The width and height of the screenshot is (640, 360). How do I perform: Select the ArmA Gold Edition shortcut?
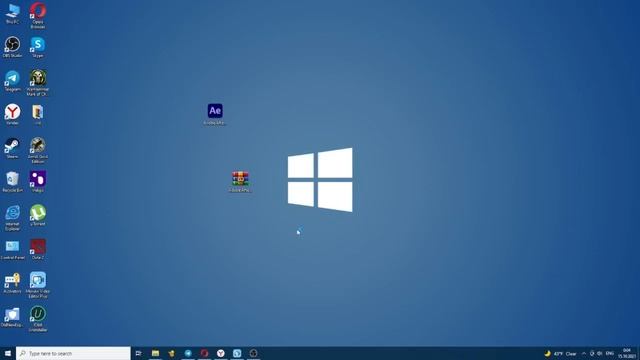click(x=38, y=150)
